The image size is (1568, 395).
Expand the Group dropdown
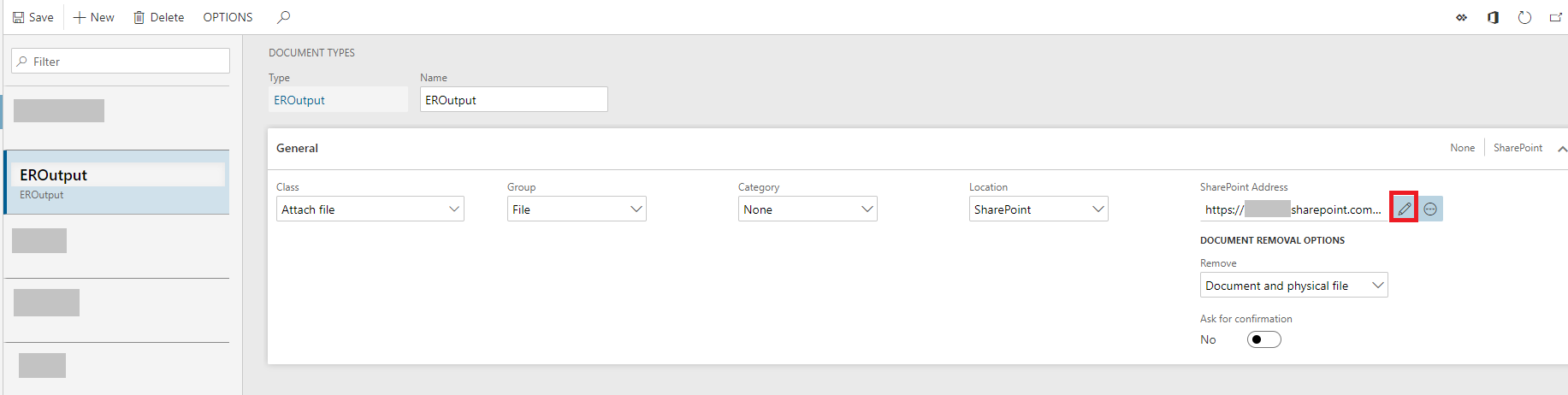tap(636, 209)
